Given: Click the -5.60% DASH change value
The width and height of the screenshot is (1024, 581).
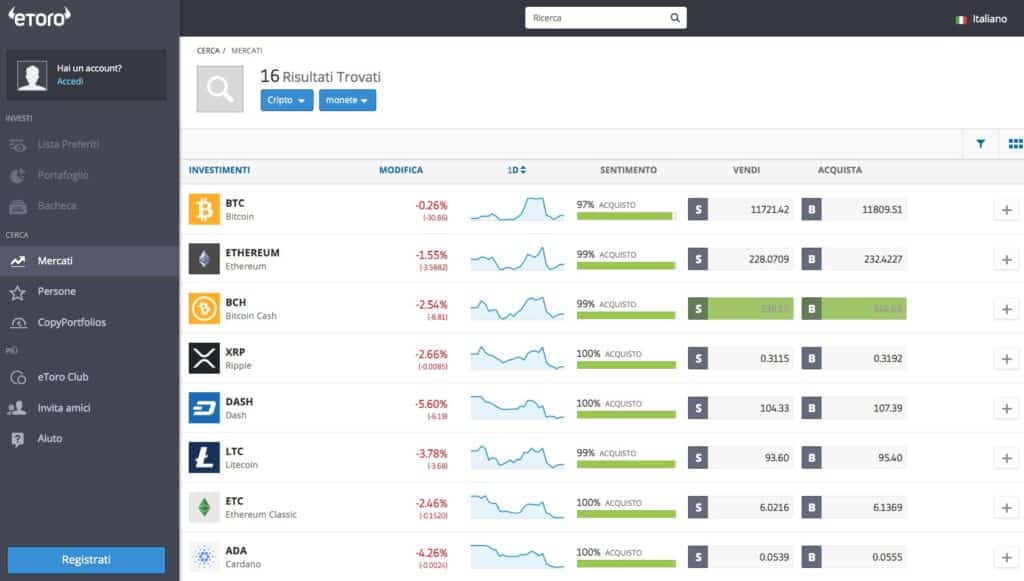Looking at the screenshot, I should [x=431, y=404].
